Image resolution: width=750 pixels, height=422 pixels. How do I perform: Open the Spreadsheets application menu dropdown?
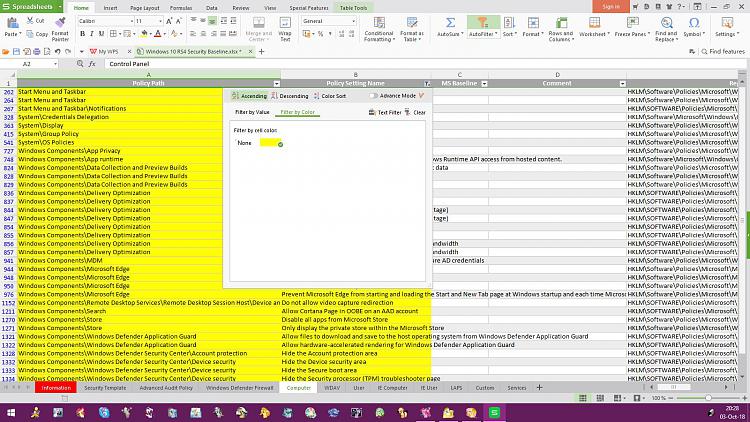[x=60, y=7]
